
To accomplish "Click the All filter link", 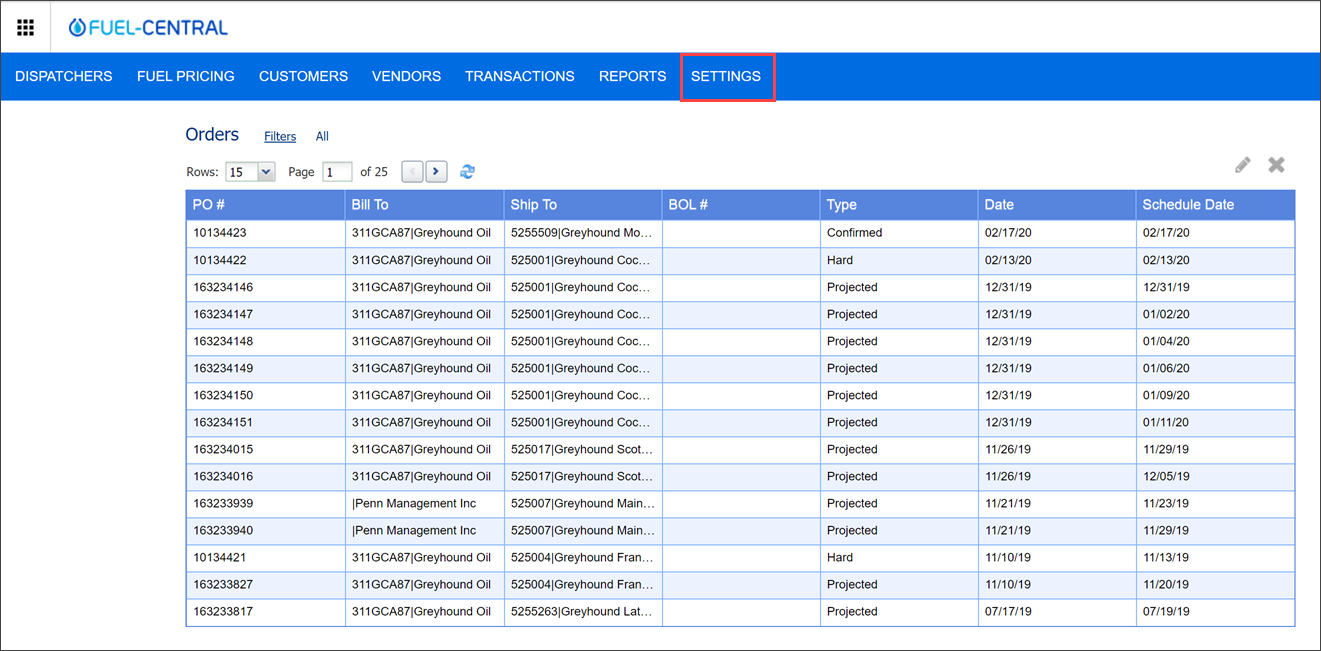I will coord(322,137).
